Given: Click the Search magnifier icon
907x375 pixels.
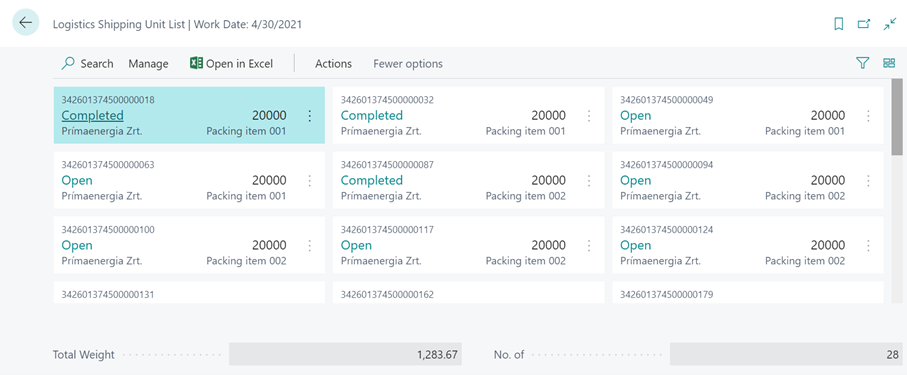Looking at the screenshot, I should [x=68, y=63].
